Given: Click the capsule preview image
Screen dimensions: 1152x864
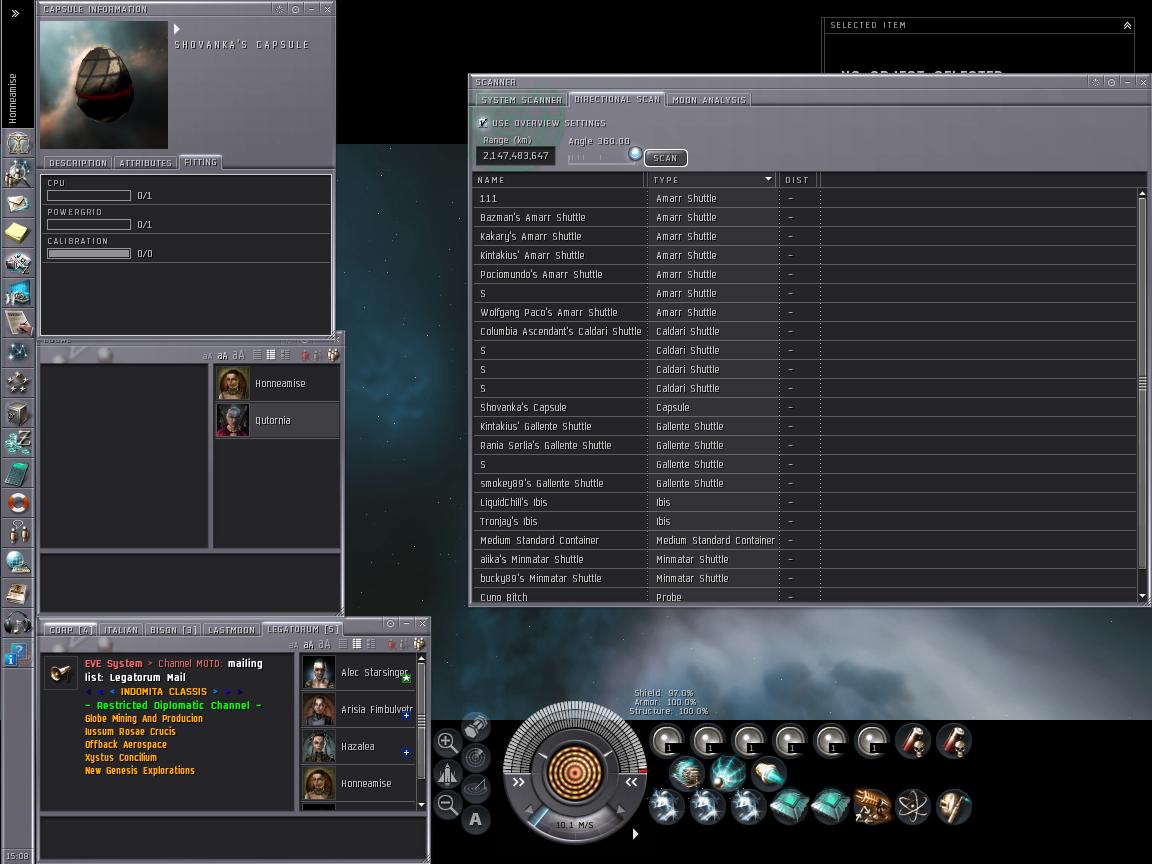Looking at the screenshot, I should (x=104, y=84).
